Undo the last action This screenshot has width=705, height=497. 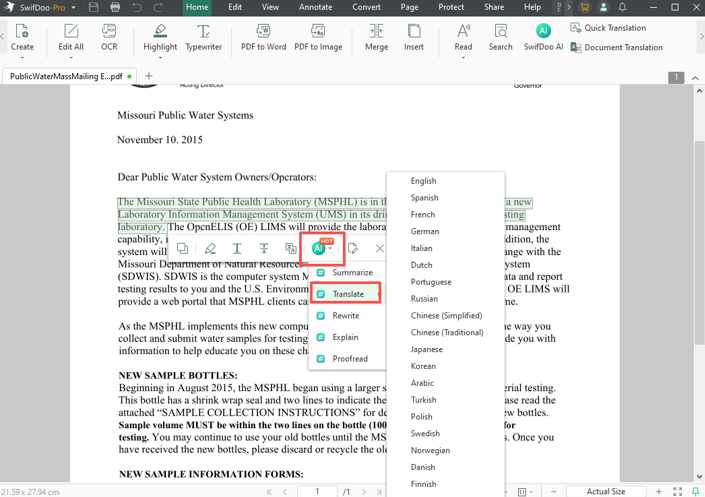coord(137,7)
